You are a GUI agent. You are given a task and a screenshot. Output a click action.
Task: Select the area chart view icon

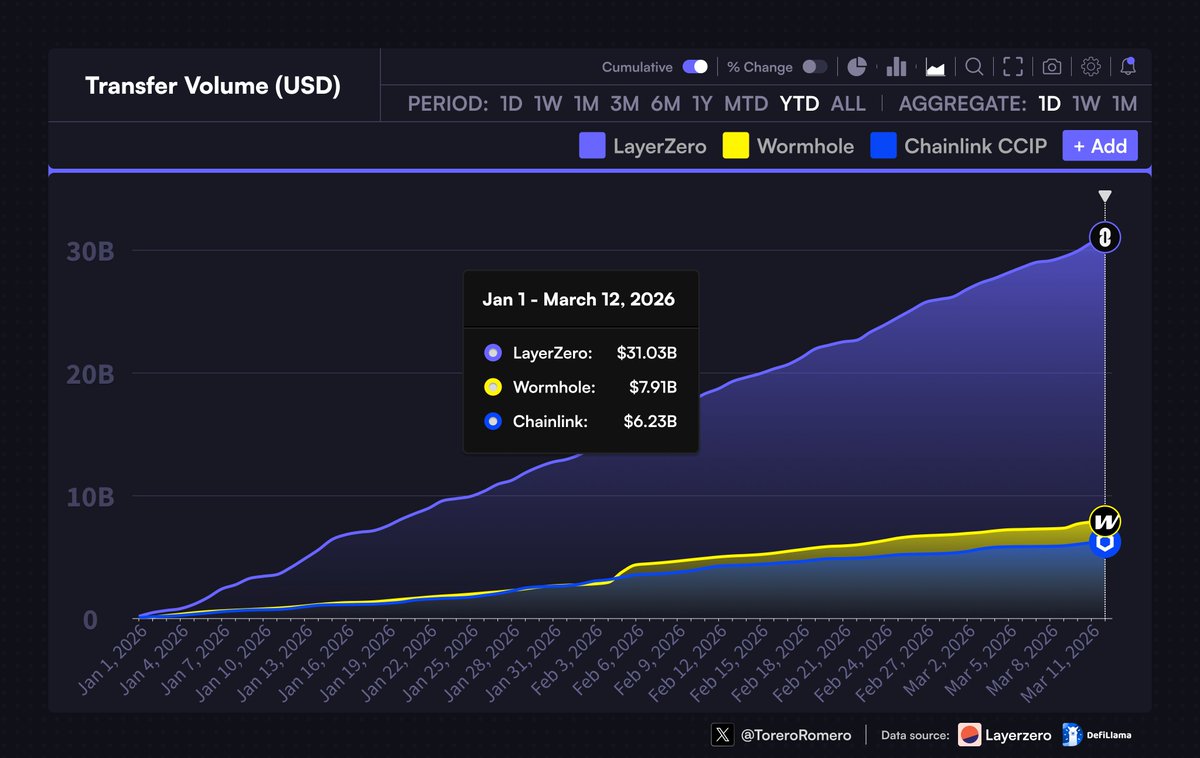pos(936,67)
